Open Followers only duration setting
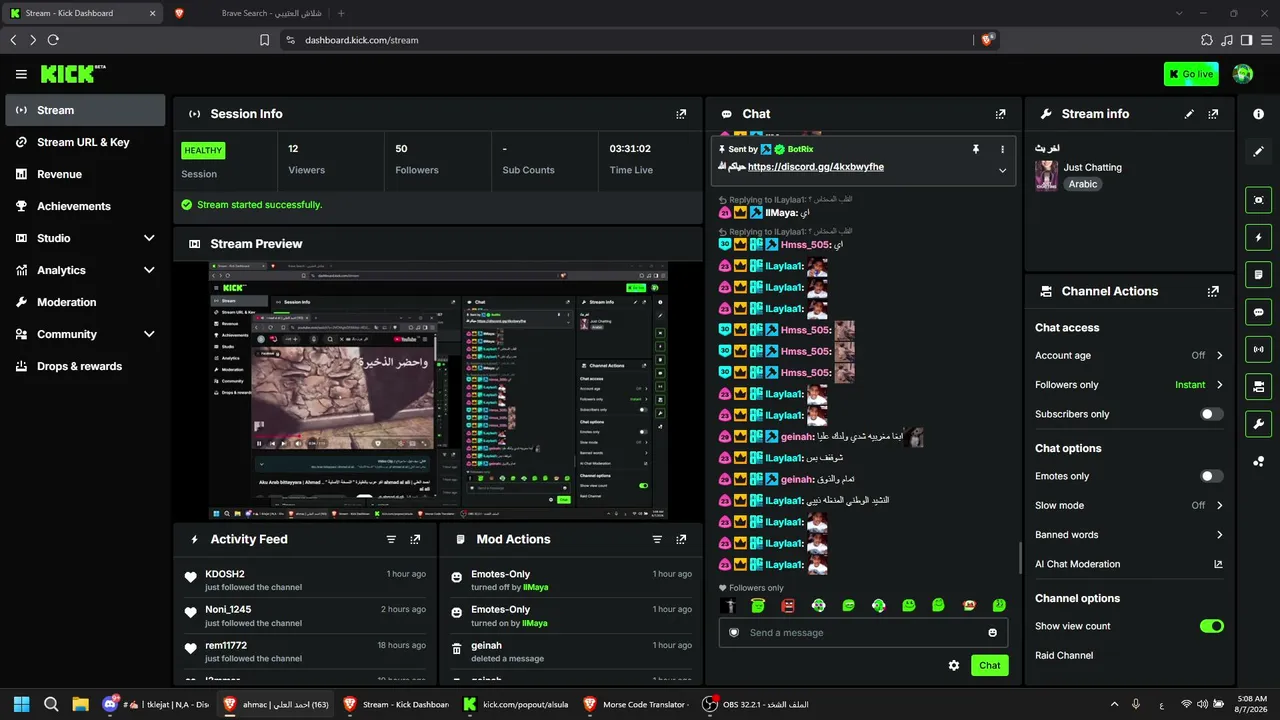Screen dimensions: 1280x720 [x=1129, y=385]
